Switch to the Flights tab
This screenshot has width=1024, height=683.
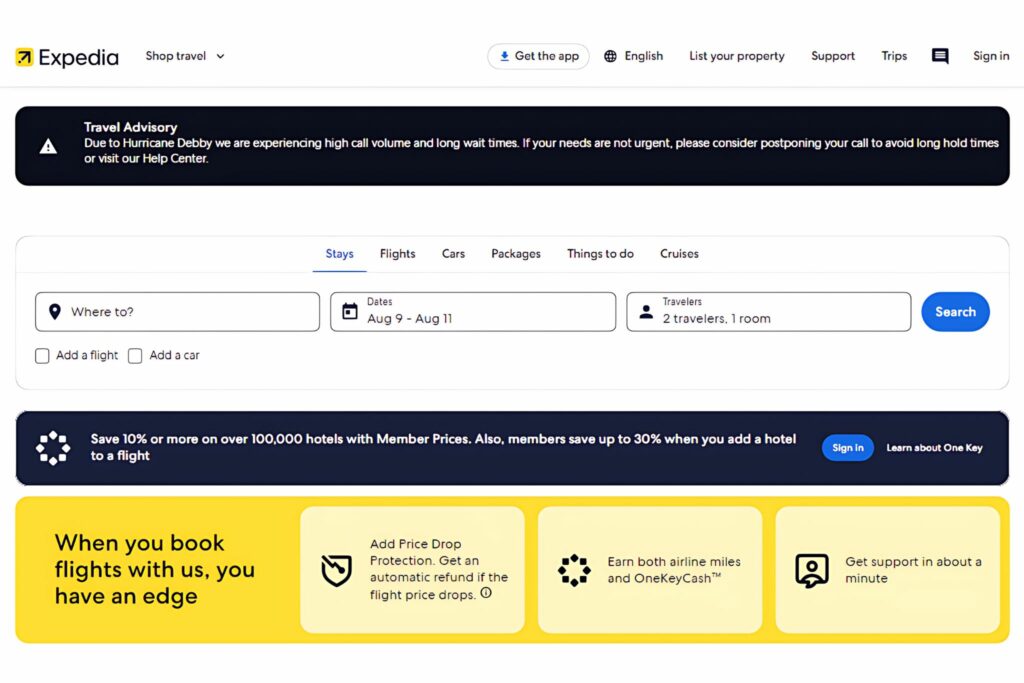(397, 254)
